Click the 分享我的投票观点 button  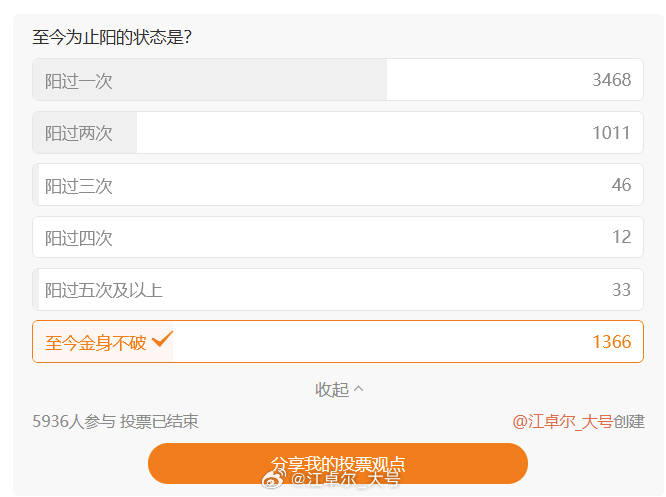(338, 463)
